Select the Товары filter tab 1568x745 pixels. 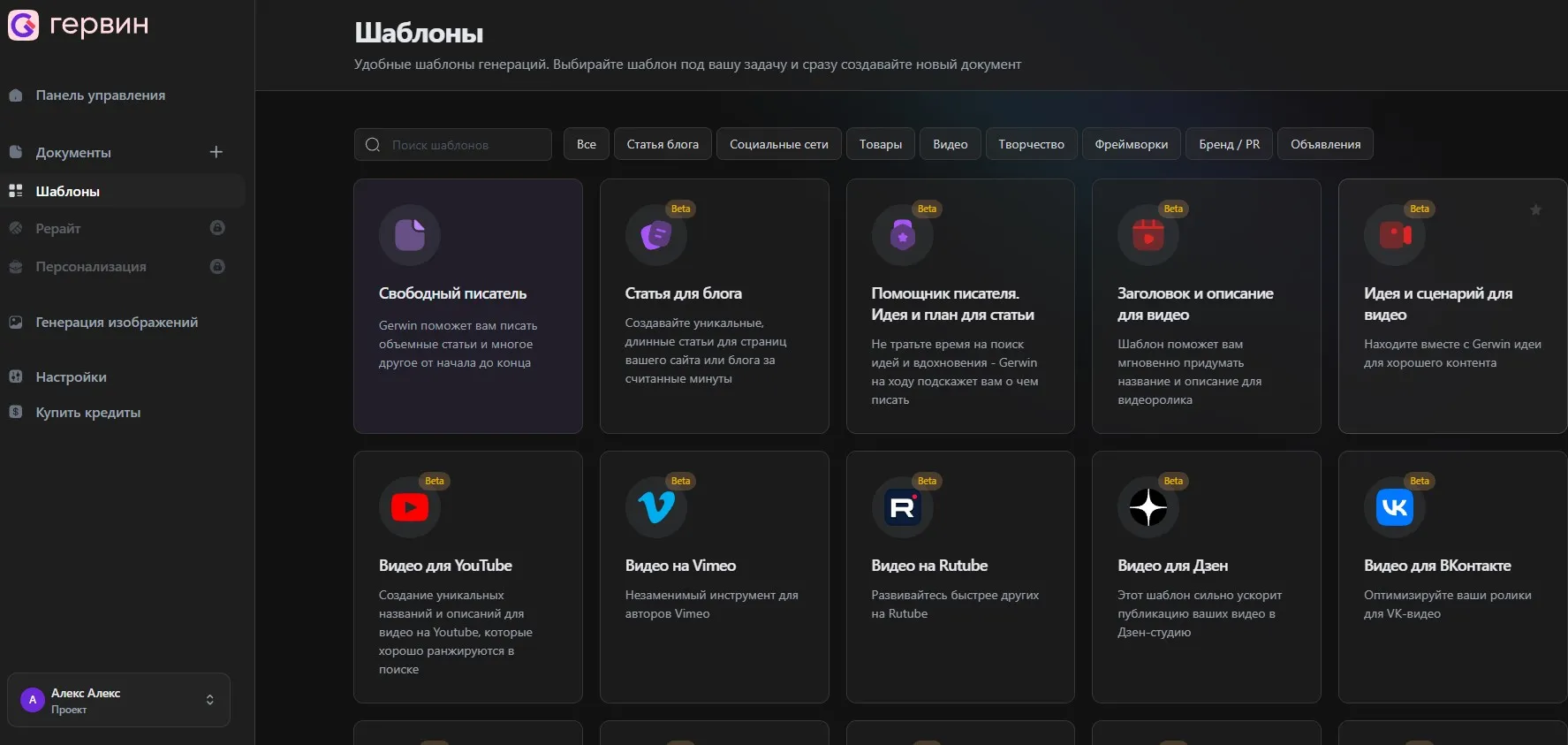(x=881, y=144)
